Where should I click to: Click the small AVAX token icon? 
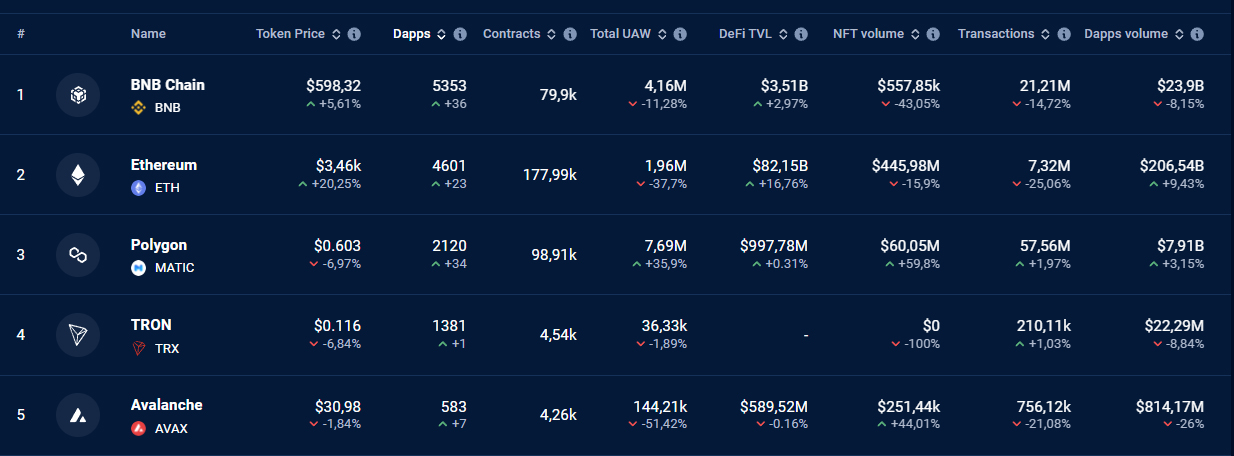139,428
